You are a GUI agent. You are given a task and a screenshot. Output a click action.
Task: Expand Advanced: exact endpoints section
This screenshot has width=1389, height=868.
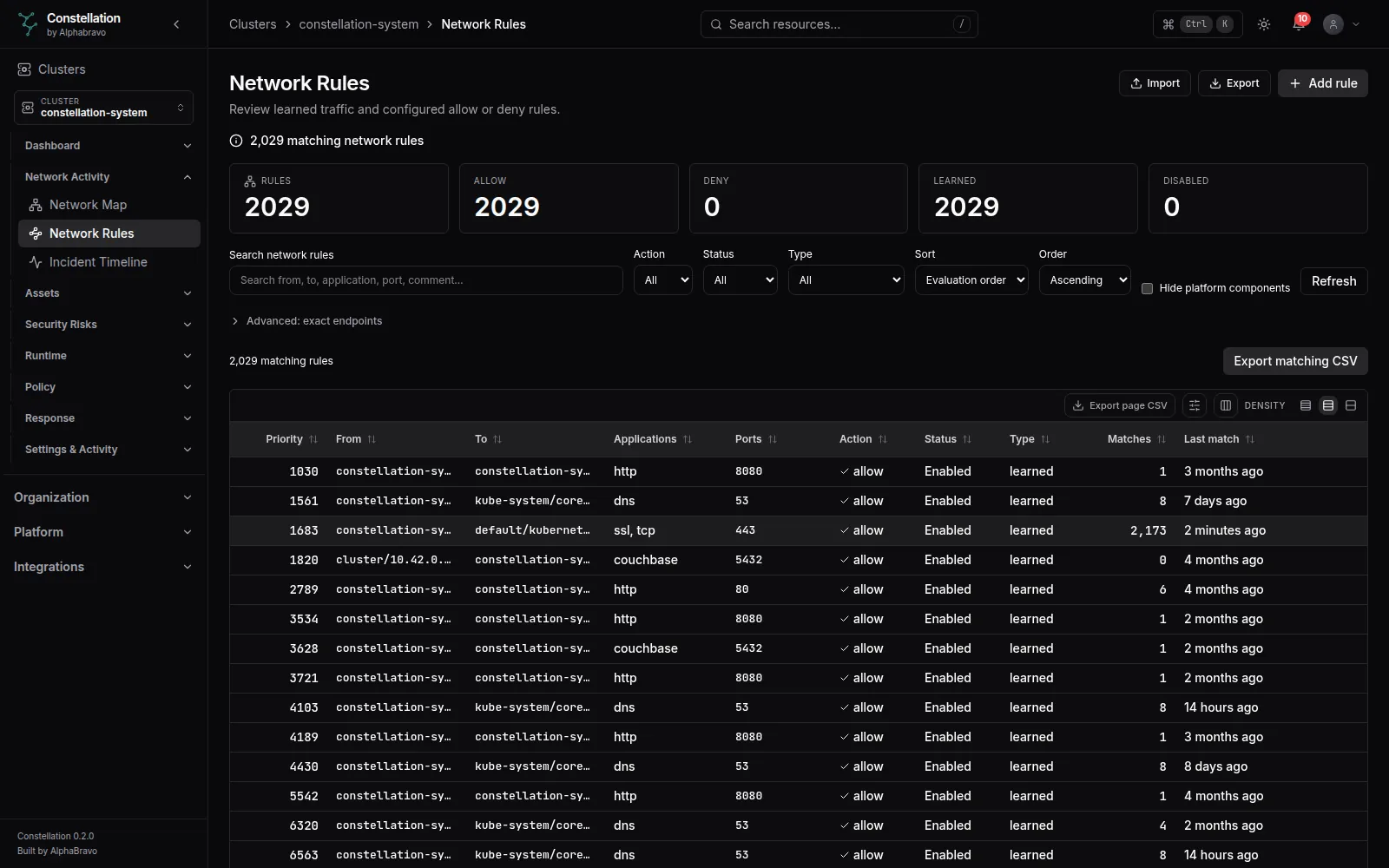tap(306, 321)
